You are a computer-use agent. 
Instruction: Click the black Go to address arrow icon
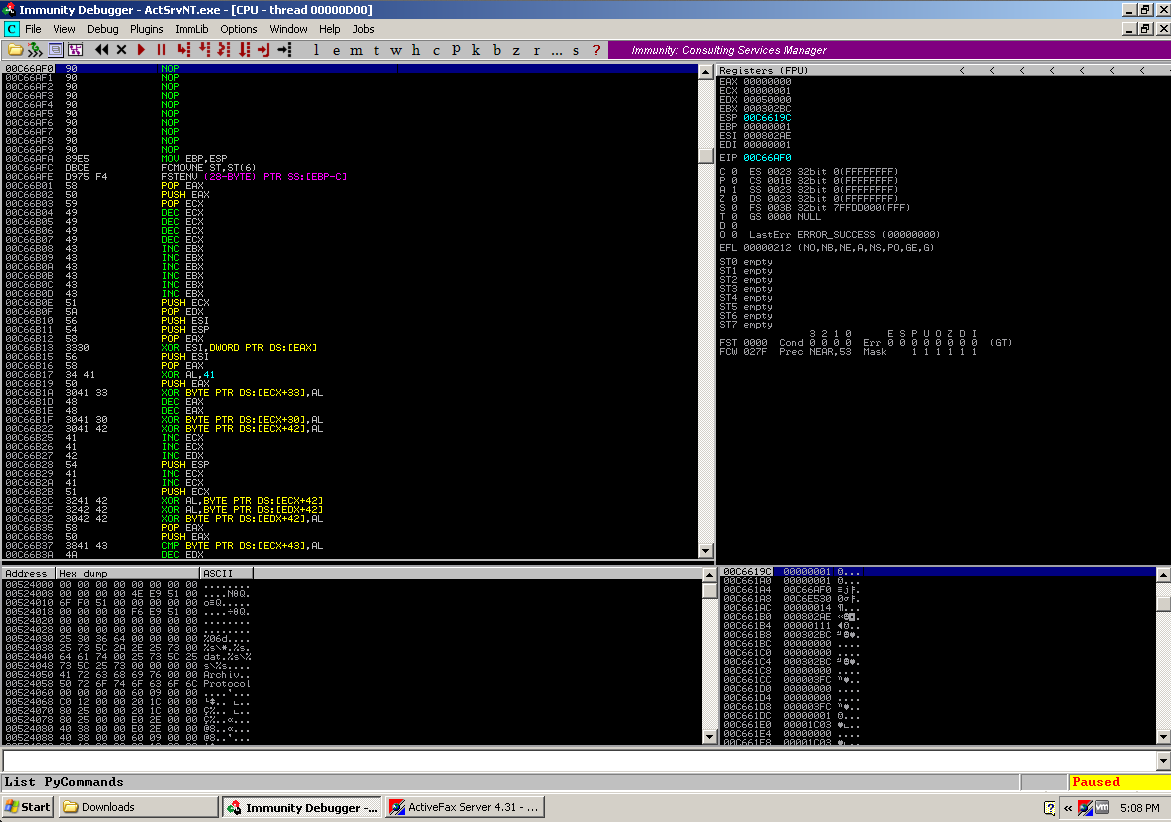284,50
